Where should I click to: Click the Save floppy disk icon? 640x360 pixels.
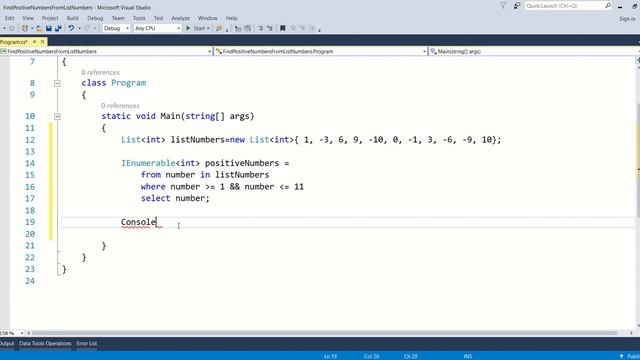tap(49, 28)
